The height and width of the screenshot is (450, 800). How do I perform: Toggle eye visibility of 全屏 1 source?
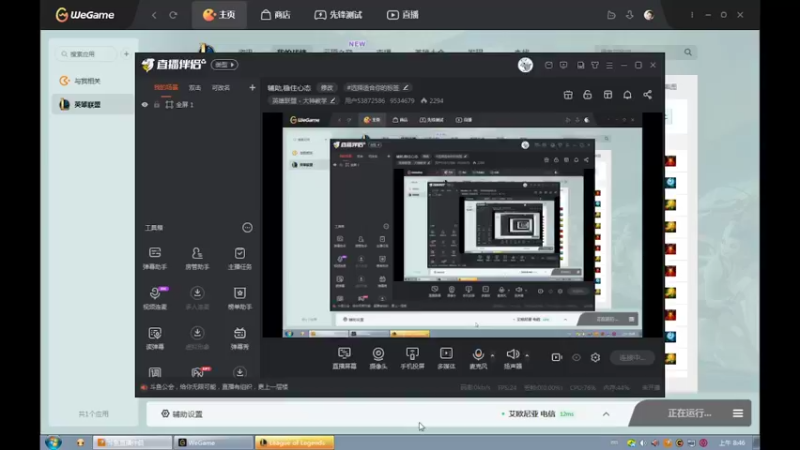click(145, 105)
